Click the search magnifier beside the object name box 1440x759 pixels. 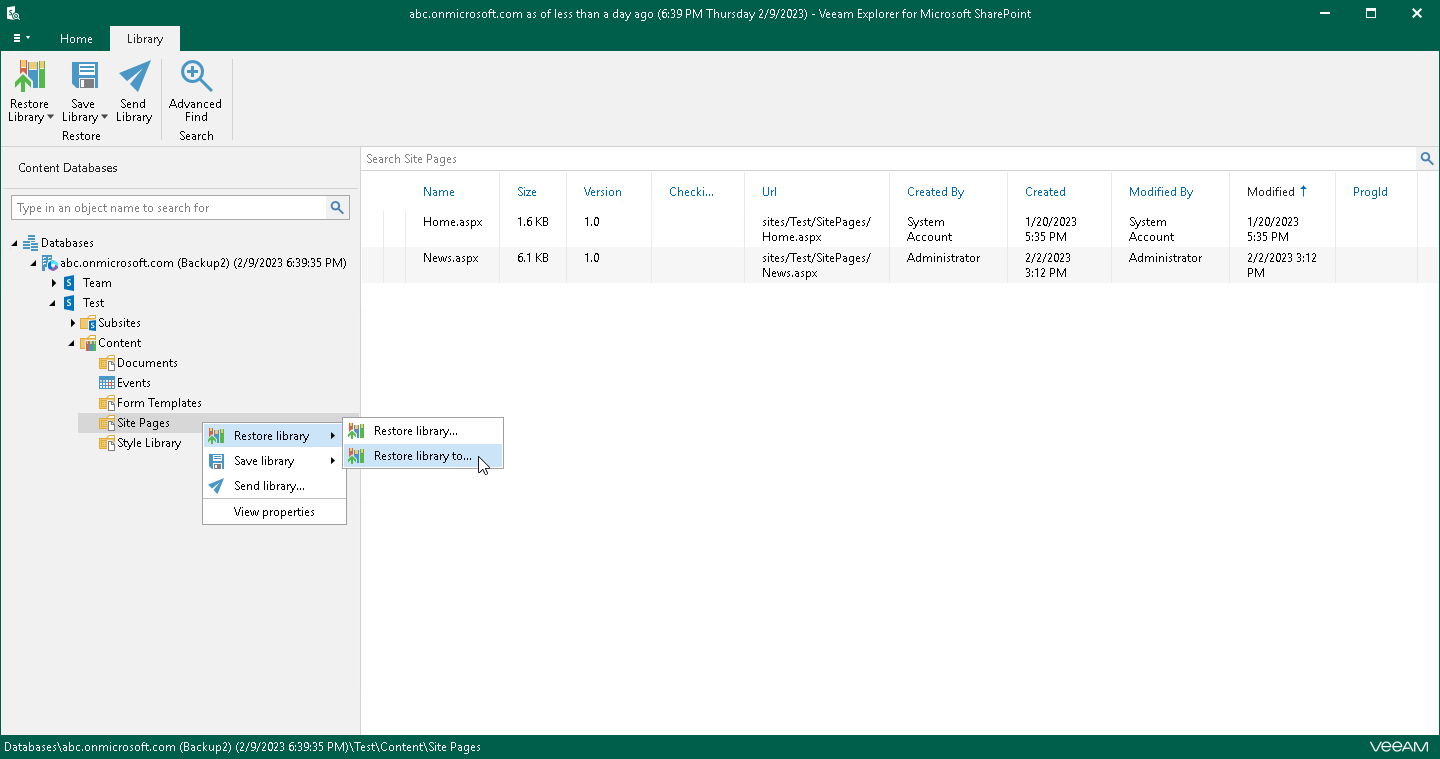(x=338, y=207)
